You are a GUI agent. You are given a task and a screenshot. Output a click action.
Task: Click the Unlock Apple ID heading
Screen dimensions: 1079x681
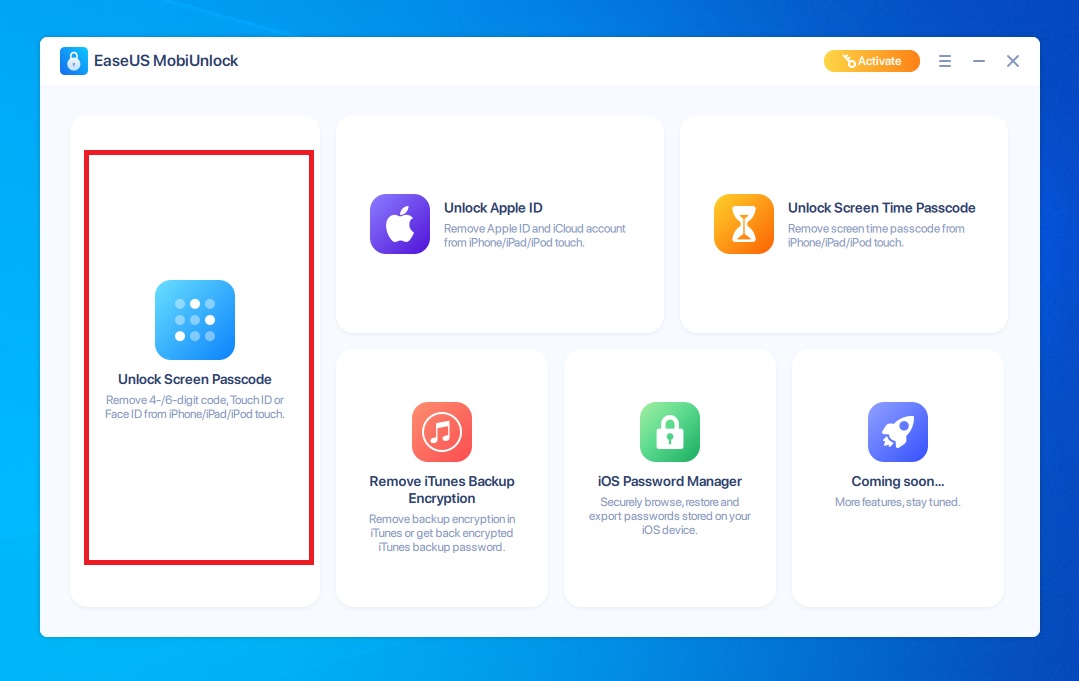pyautogui.click(x=493, y=208)
